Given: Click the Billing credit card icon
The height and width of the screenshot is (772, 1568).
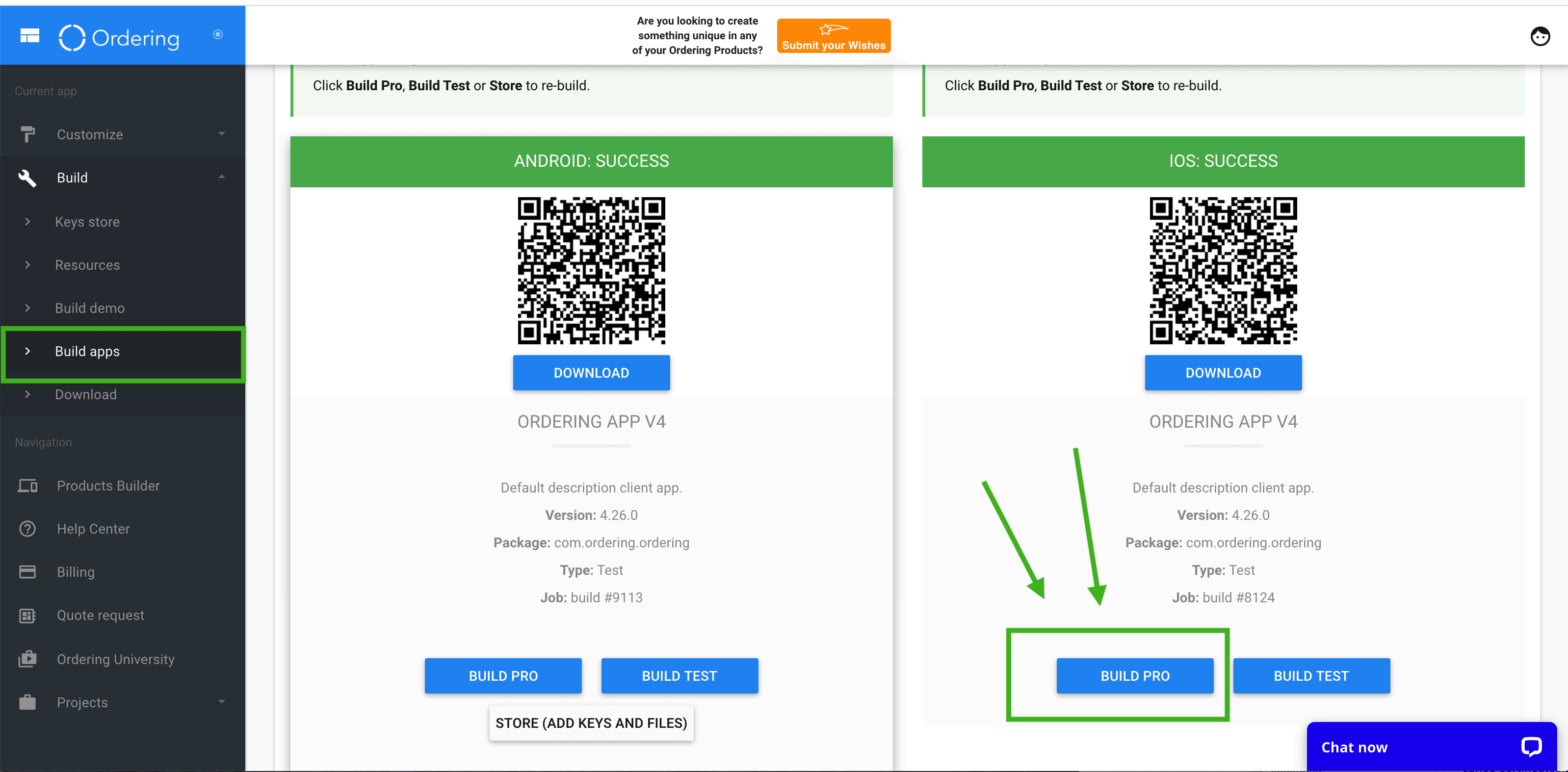Looking at the screenshot, I should [x=27, y=572].
